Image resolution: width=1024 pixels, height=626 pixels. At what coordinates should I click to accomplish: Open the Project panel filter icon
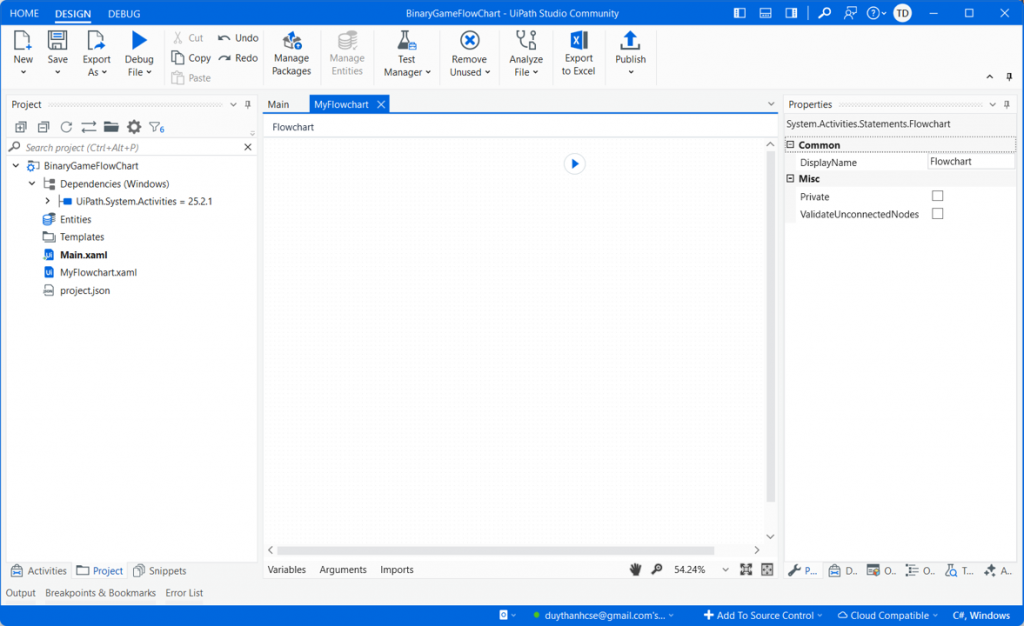tap(156, 127)
